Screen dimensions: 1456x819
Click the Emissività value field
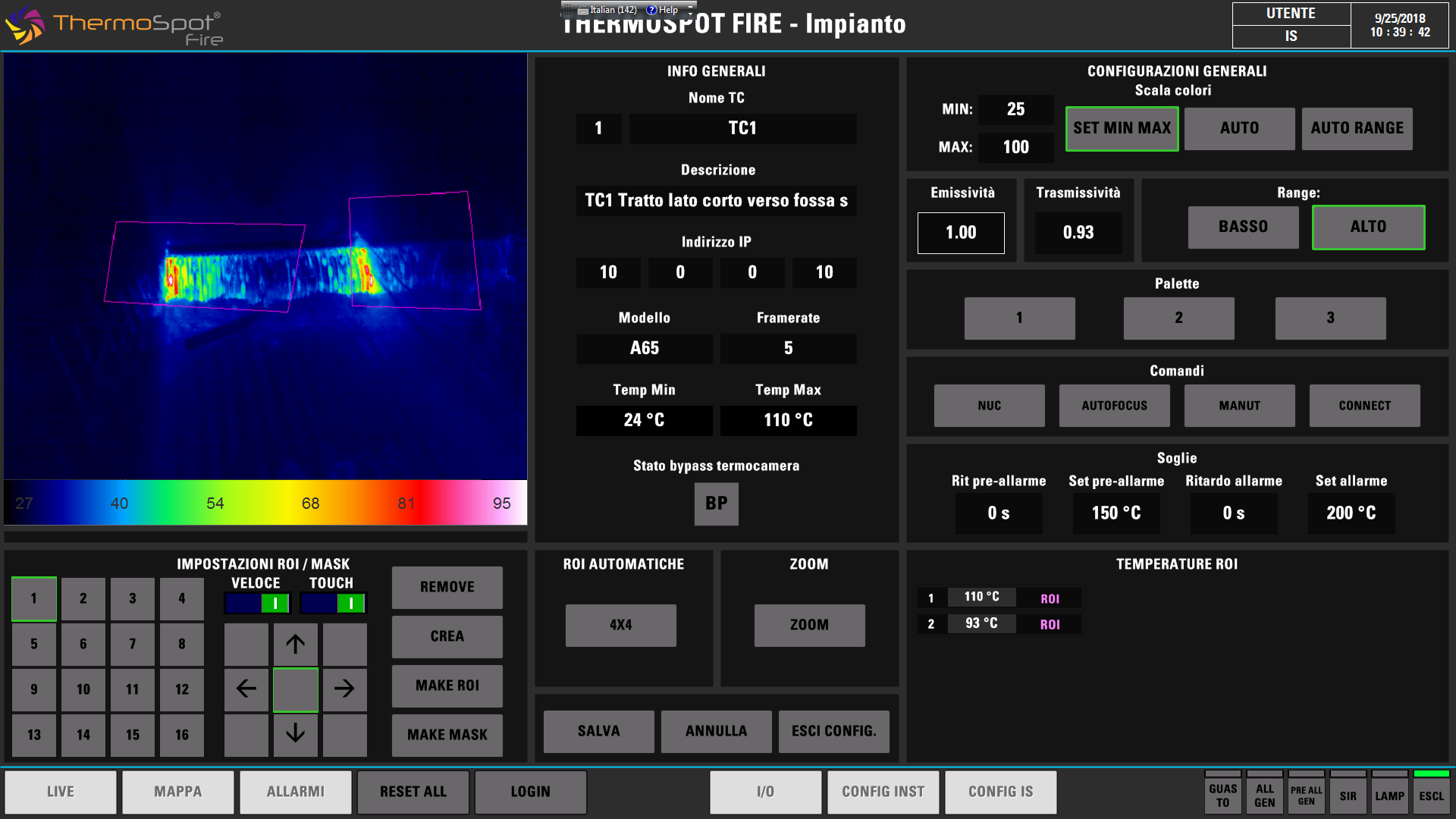[x=961, y=233]
